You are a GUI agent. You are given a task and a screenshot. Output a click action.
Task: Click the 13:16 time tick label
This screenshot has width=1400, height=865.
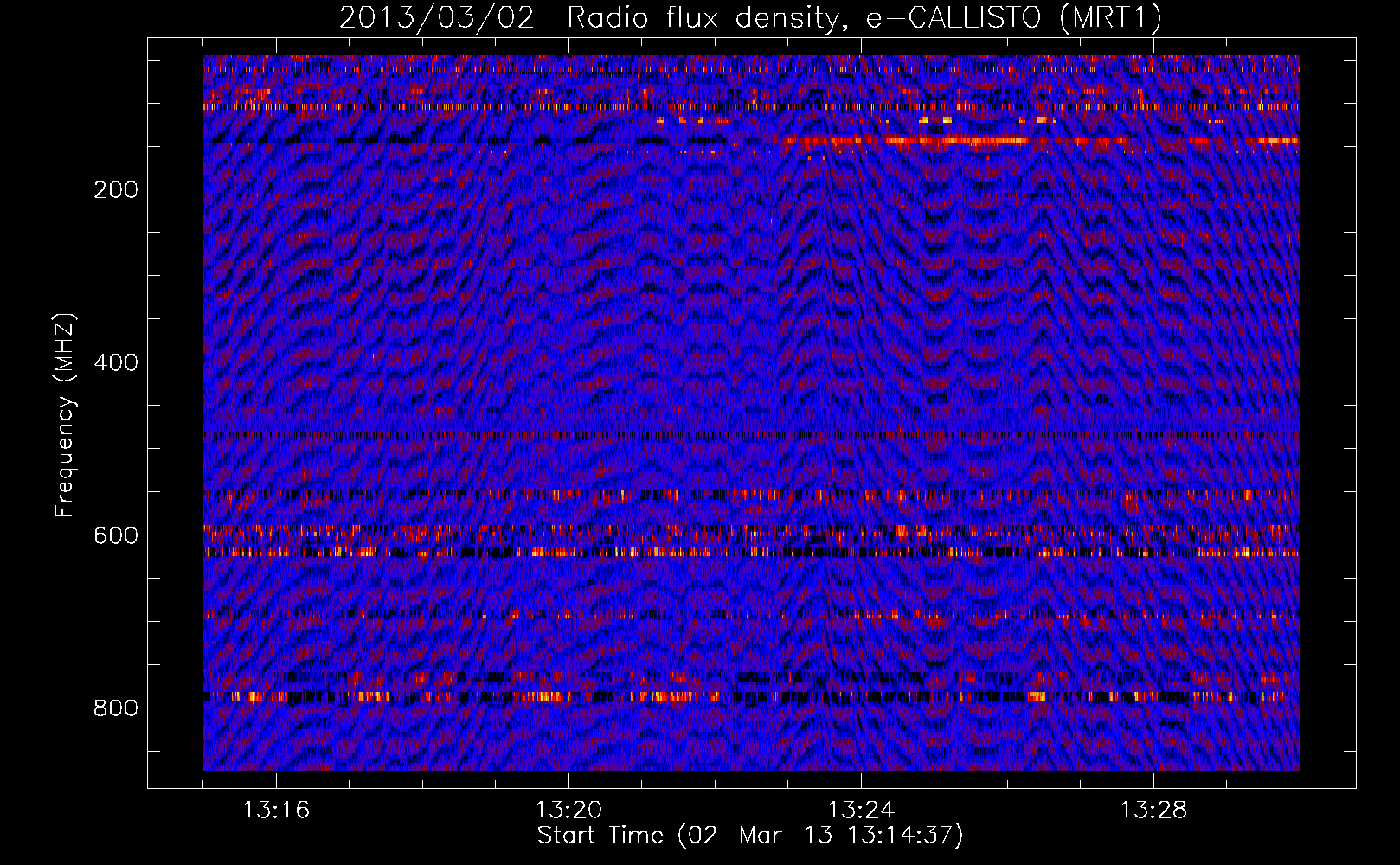pyautogui.click(x=276, y=811)
